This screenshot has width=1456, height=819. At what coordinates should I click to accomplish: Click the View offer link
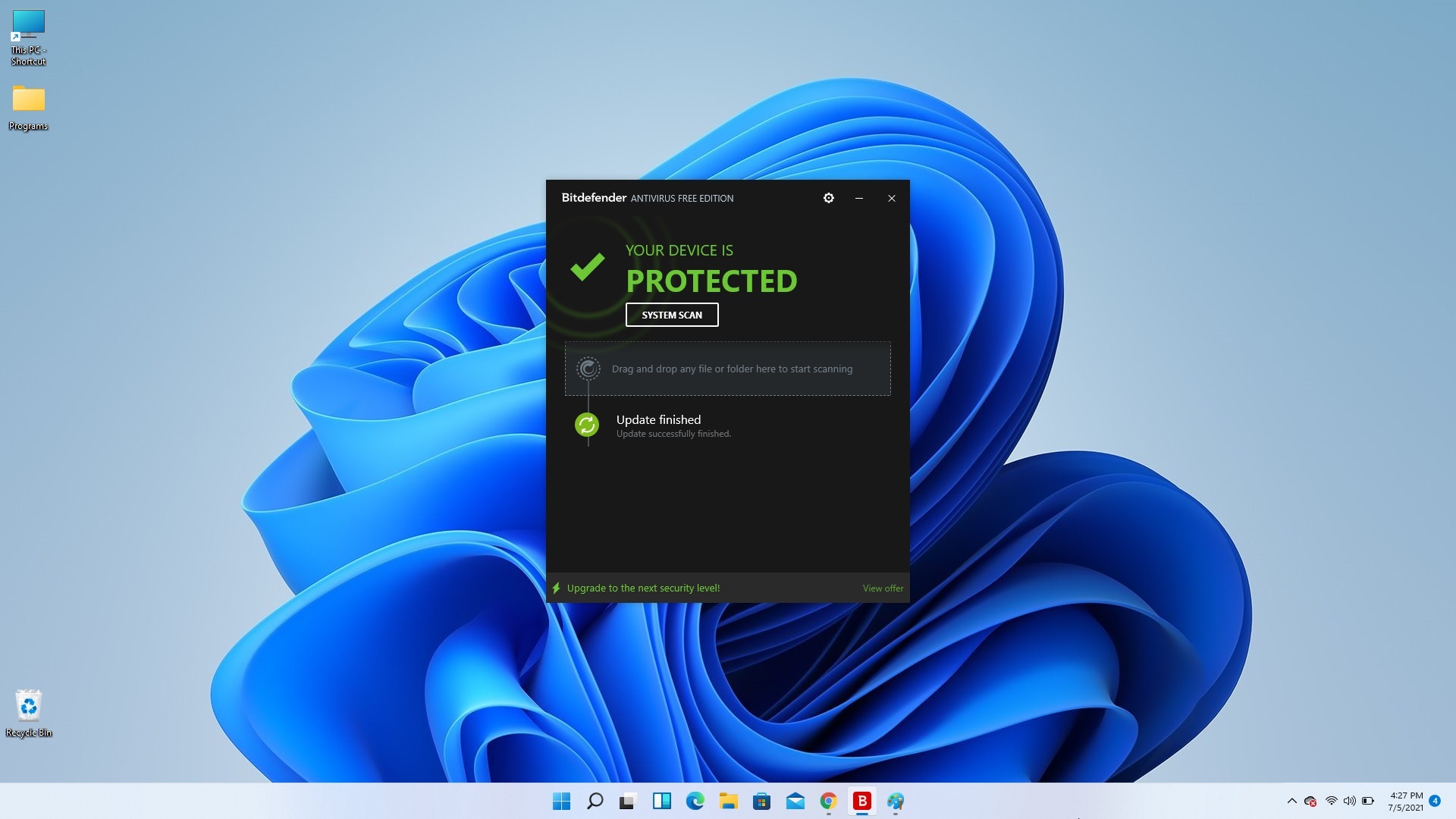point(883,588)
